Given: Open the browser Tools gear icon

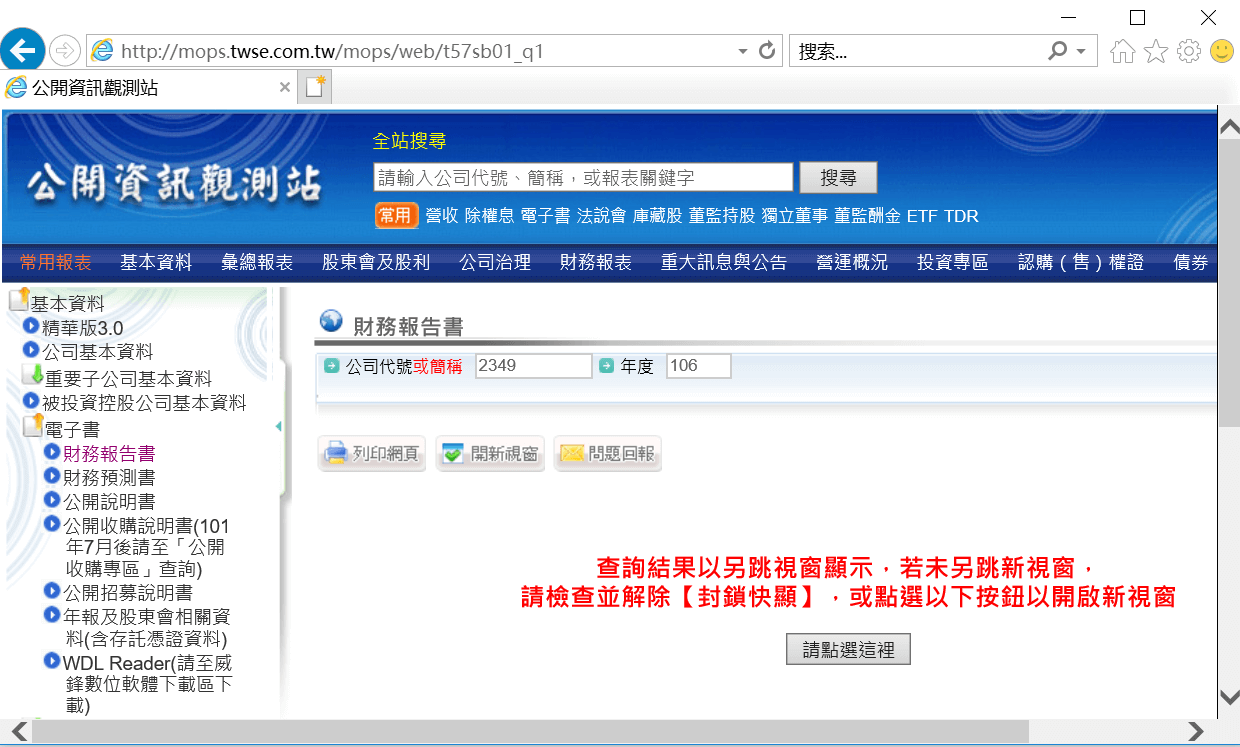Looking at the screenshot, I should click(x=1189, y=51).
